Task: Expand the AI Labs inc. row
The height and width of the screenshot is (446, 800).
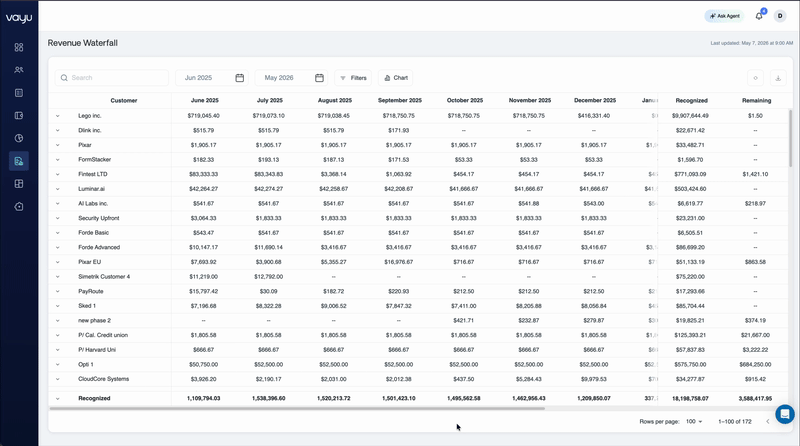Action: coord(58,204)
